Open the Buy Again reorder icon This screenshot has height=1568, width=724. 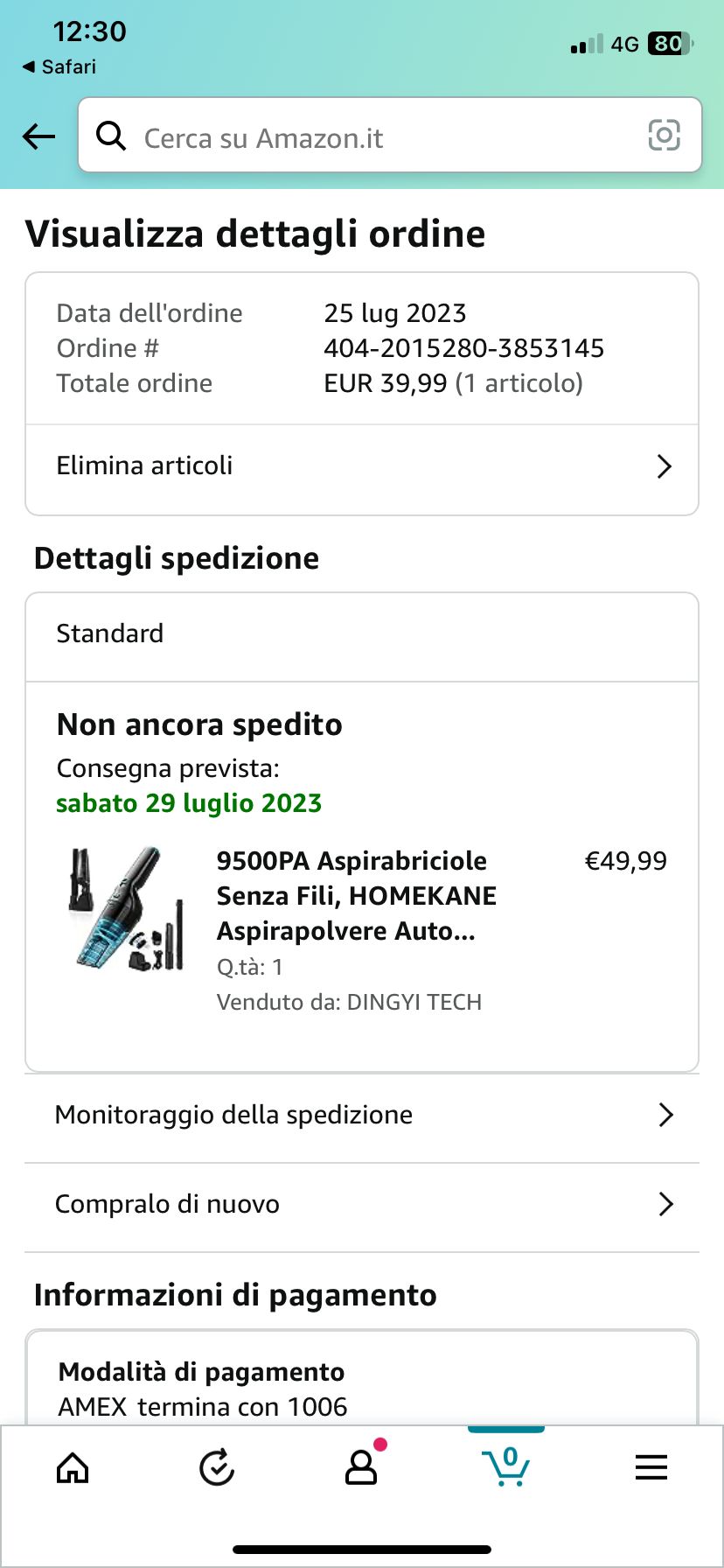217,1467
